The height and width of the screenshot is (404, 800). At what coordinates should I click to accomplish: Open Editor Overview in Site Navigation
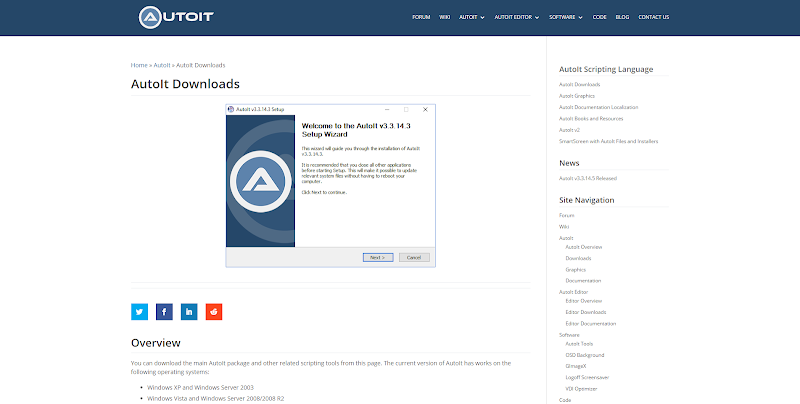click(584, 301)
